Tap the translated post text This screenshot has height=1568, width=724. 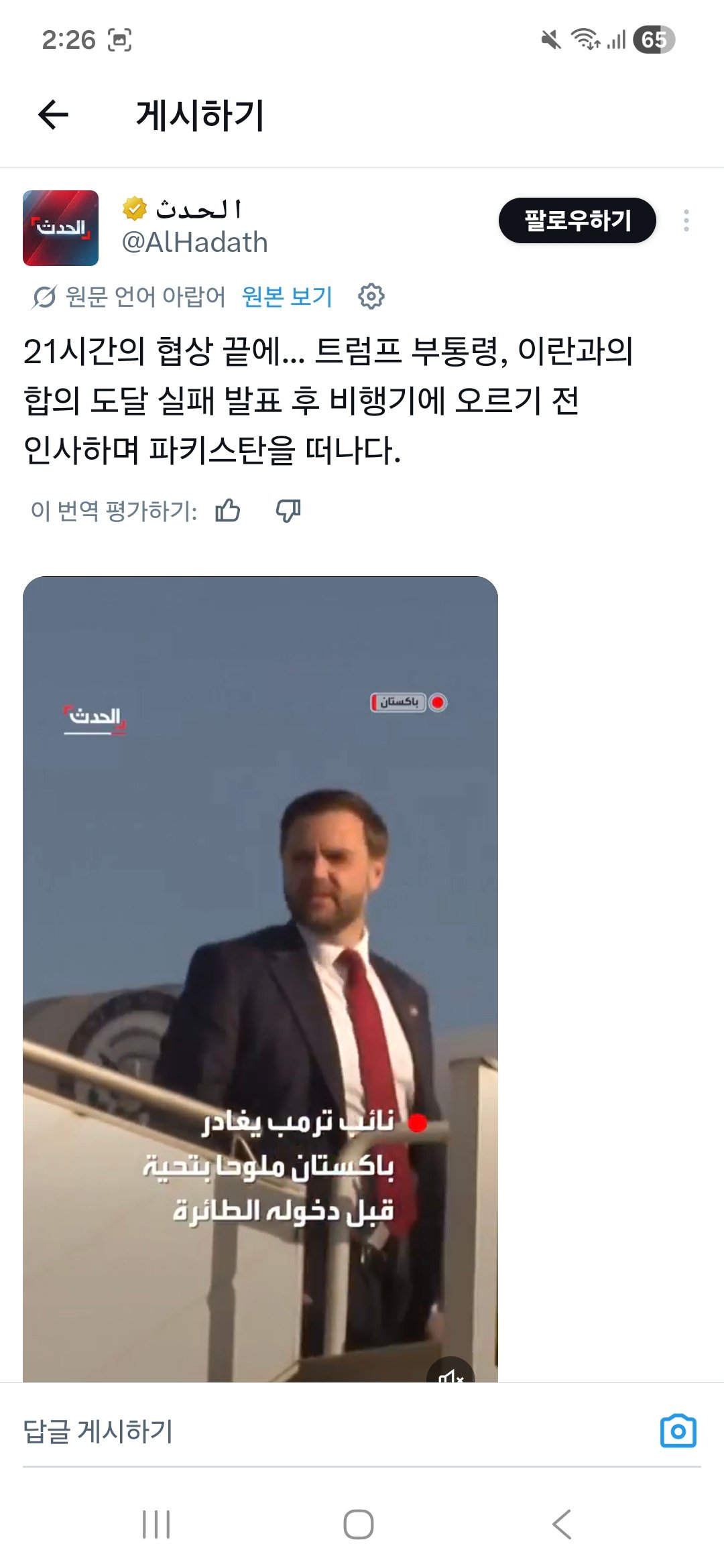[x=328, y=400]
